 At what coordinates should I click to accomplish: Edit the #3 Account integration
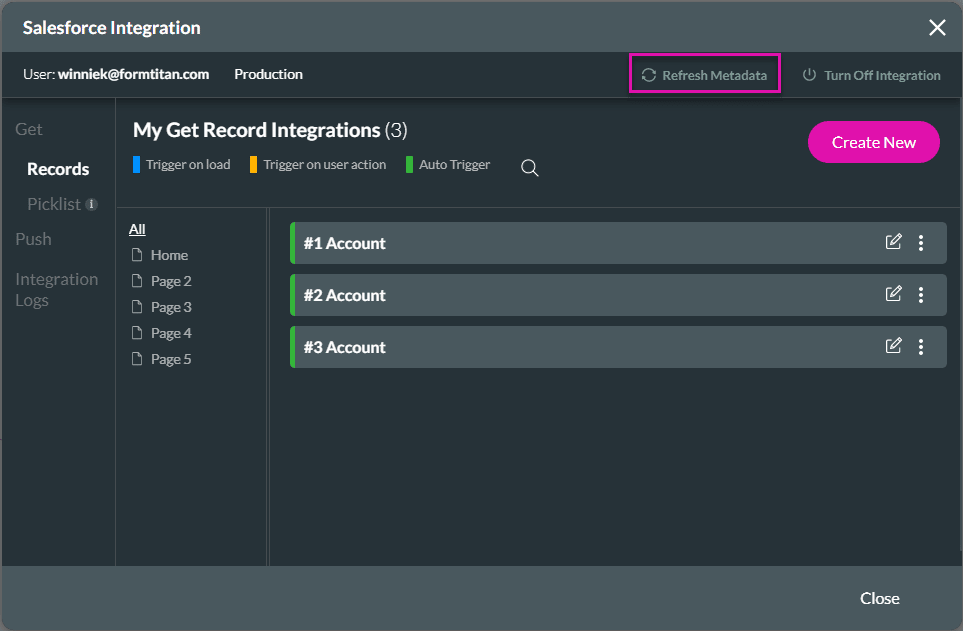click(893, 345)
